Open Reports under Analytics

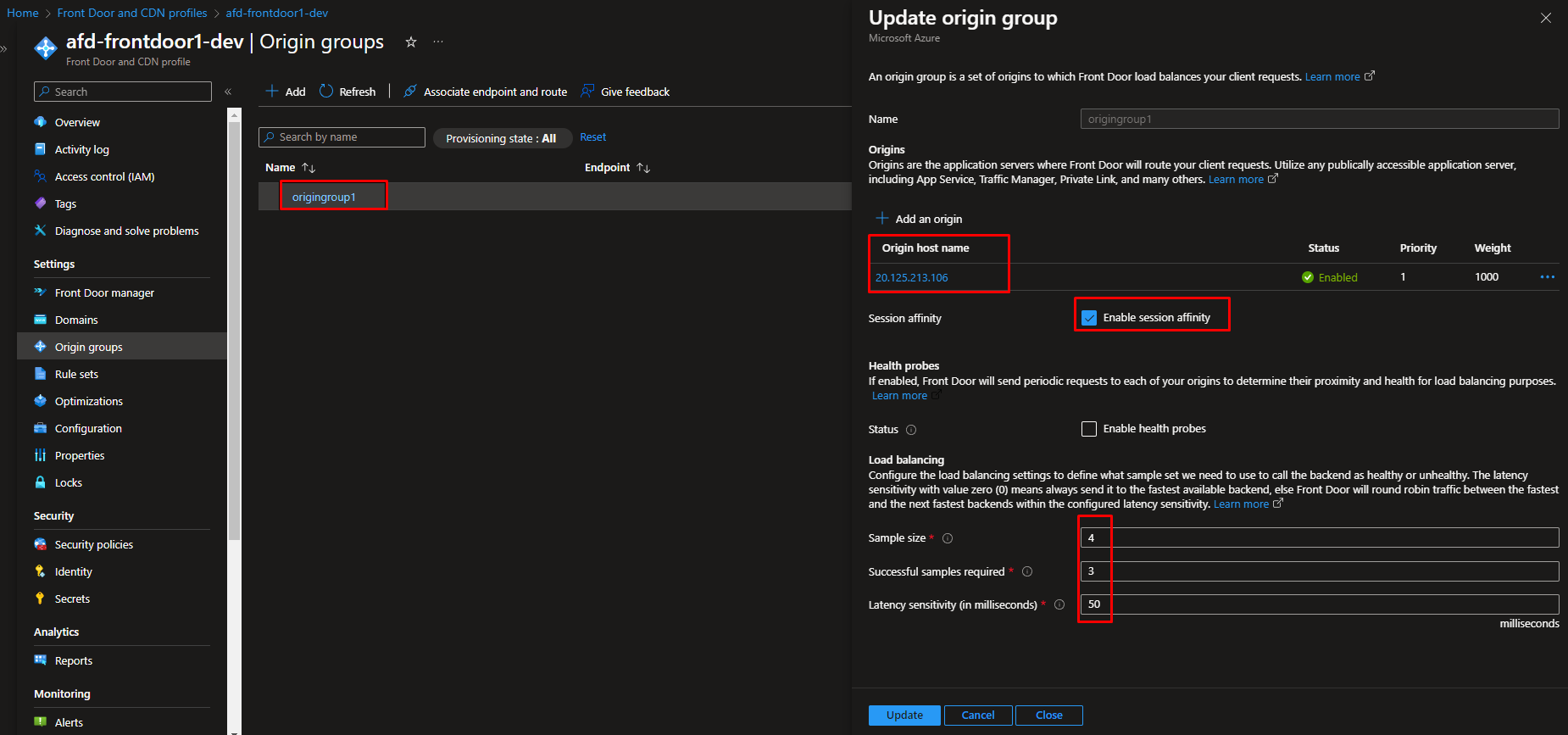[73, 660]
